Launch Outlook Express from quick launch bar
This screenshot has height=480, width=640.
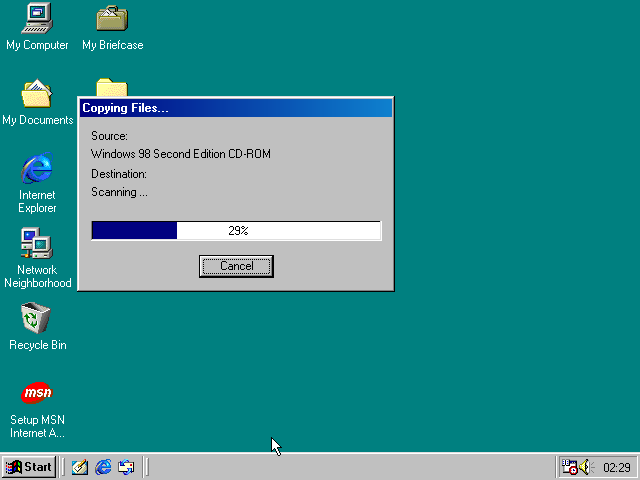[126, 467]
